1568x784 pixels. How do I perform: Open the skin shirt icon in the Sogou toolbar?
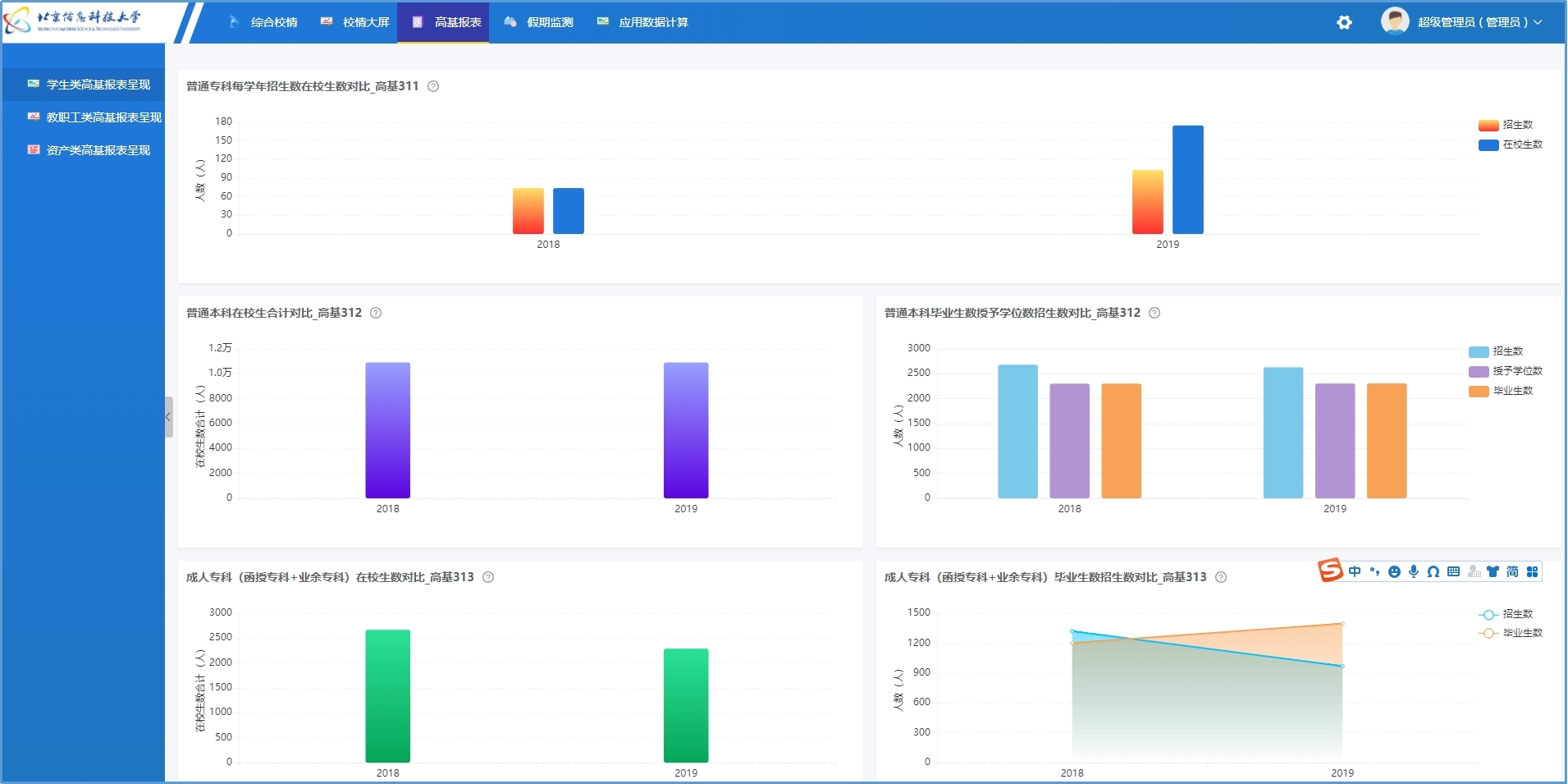(1493, 571)
